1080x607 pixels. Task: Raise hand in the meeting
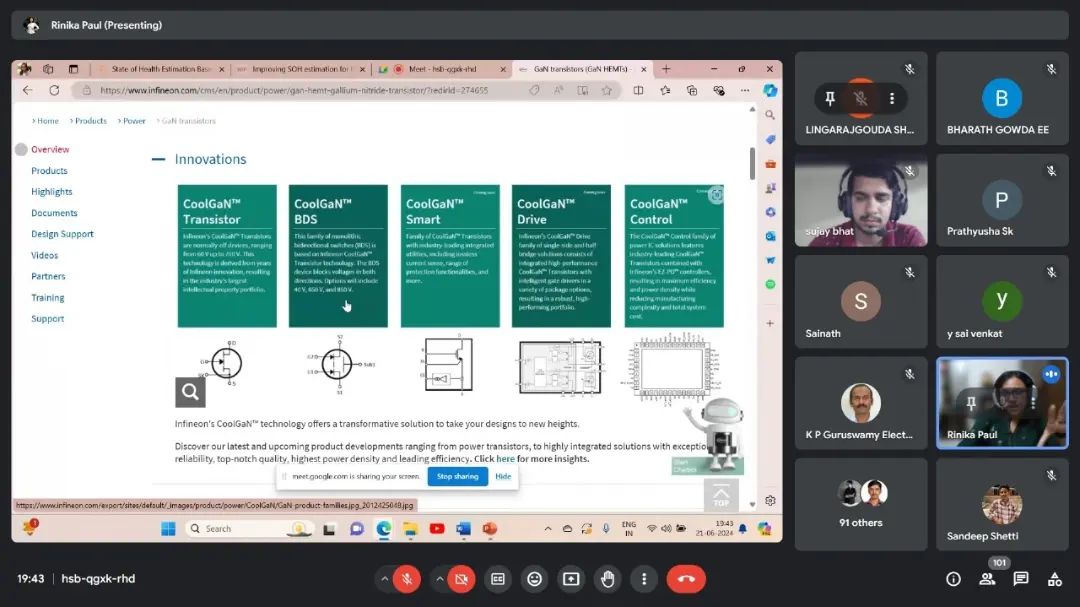[x=608, y=579]
